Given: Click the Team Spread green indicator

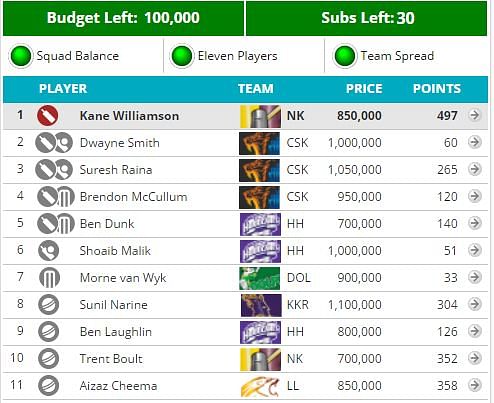Looking at the screenshot, I should (345, 56).
